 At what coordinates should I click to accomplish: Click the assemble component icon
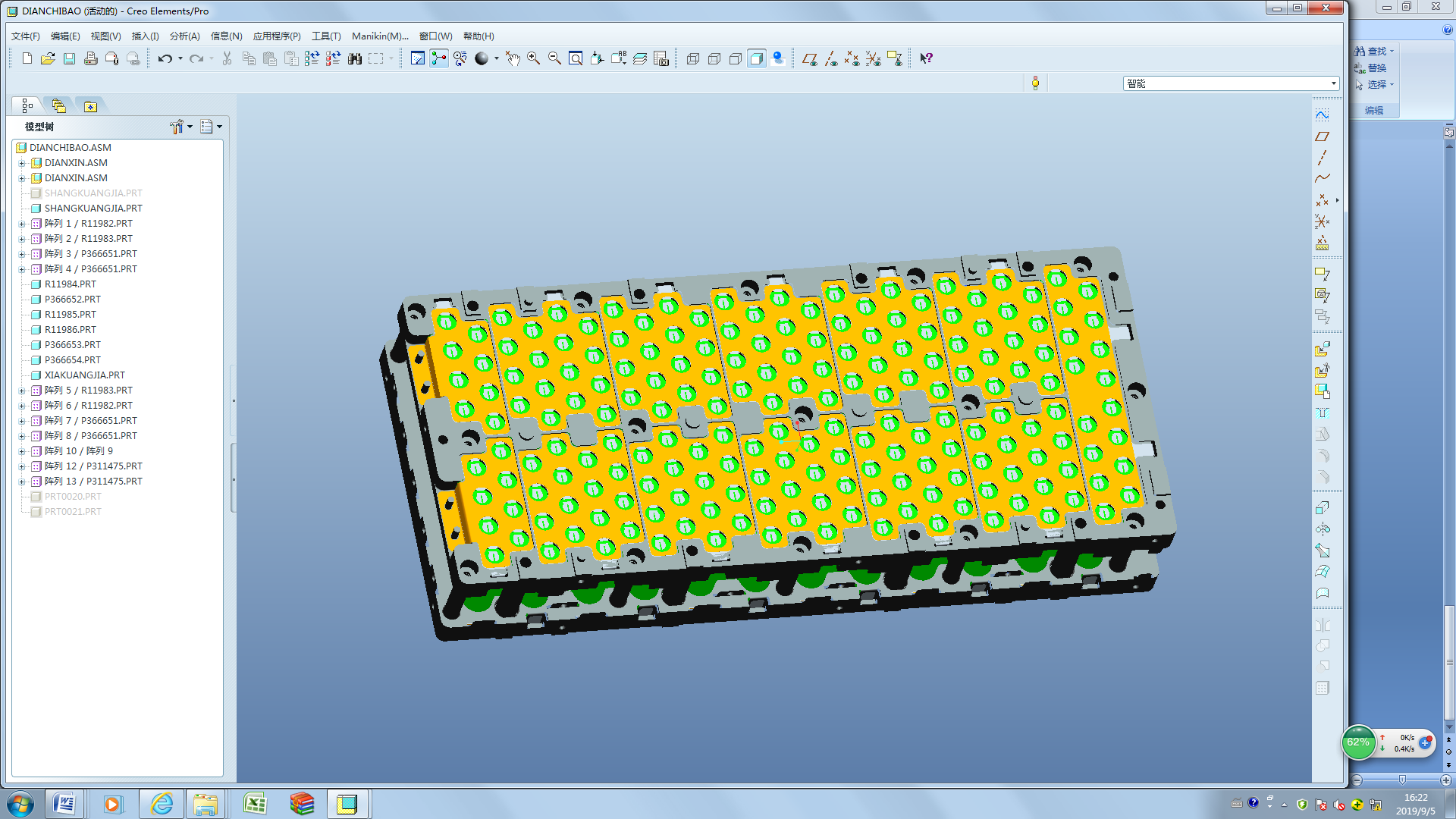click(1323, 349)
